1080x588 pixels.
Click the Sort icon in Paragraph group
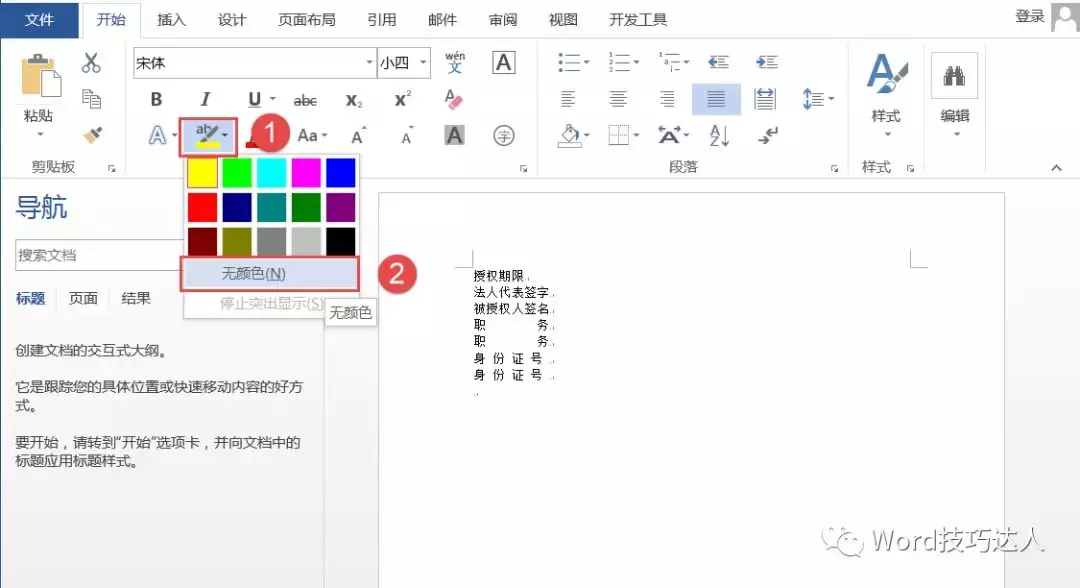click(x=718, y=135)
